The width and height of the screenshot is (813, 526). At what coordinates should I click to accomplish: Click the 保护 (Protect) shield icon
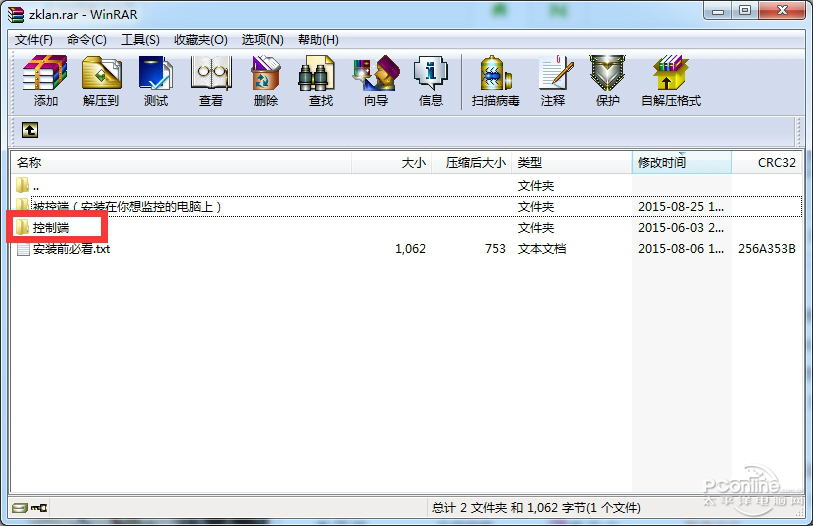607,73
